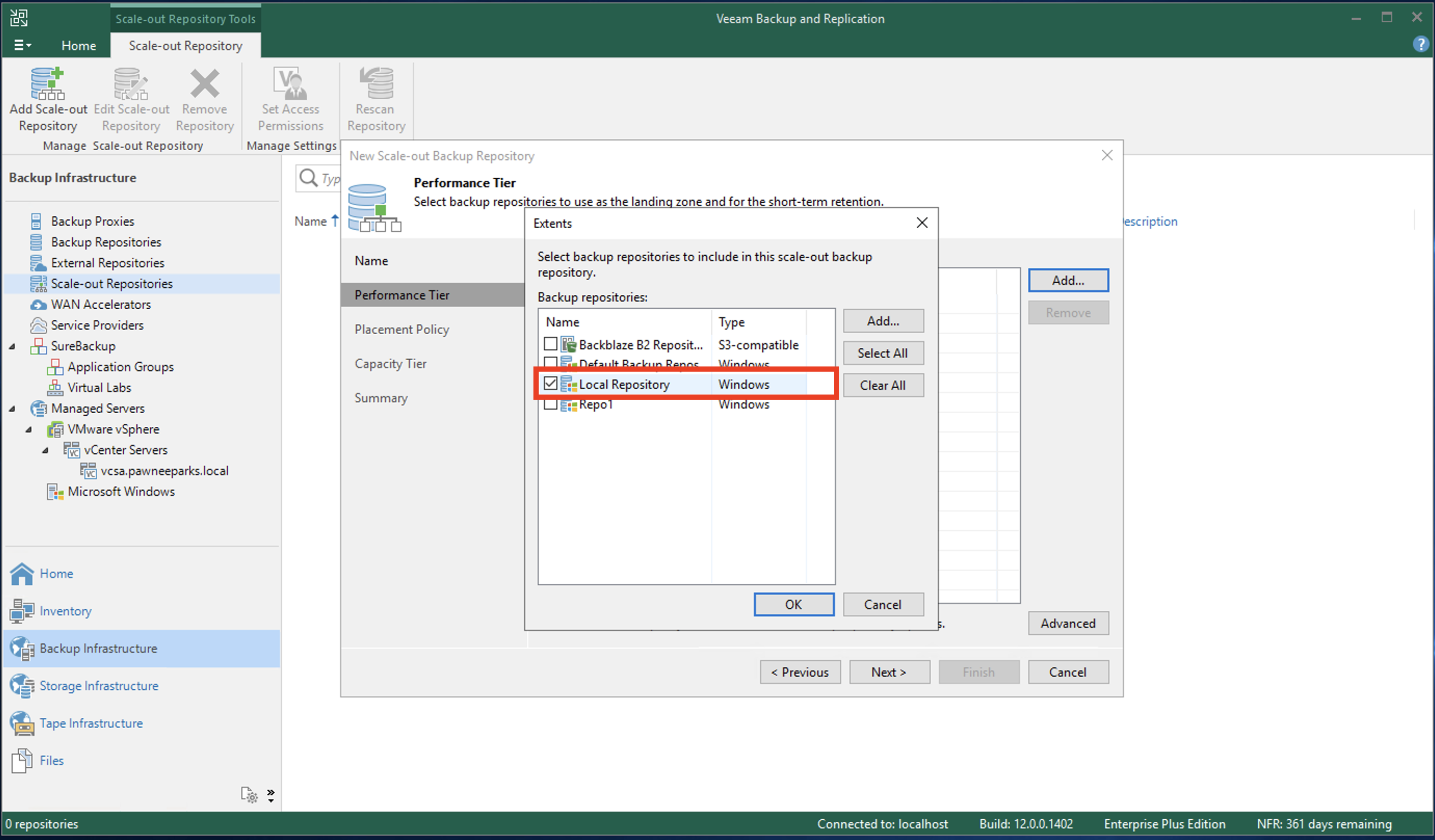Go to Performance Tier wizard step
This screenshot has width=1435, height=840.
click(432, 295)
